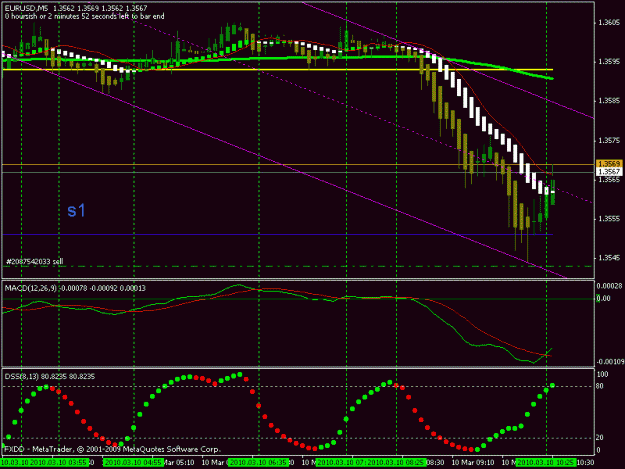The width and height of the screenshot is (625, 469).
Task: Click the Mar 05:10 time axis label
Action: tap(179, 462)
